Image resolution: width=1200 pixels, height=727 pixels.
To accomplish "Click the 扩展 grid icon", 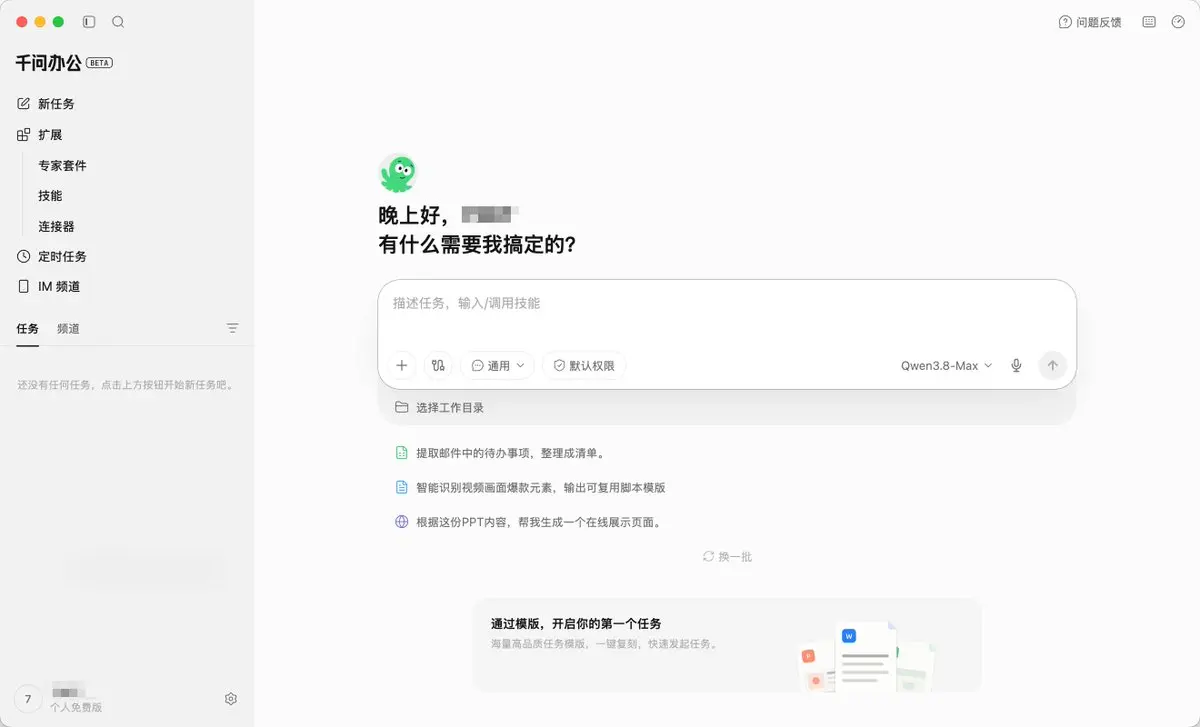I will coord(24,135).
